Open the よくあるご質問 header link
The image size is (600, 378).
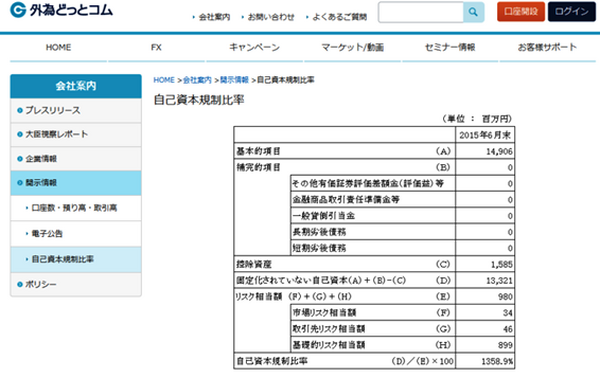pos(339,17)
